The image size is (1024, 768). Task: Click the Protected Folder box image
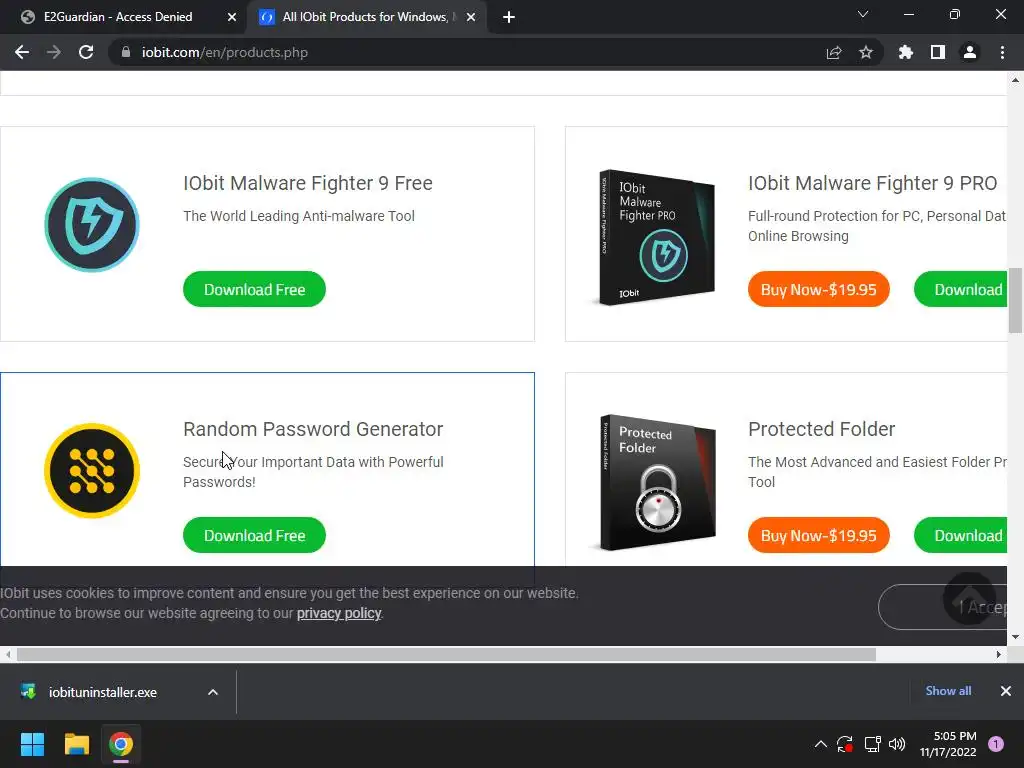click(658, 483)
